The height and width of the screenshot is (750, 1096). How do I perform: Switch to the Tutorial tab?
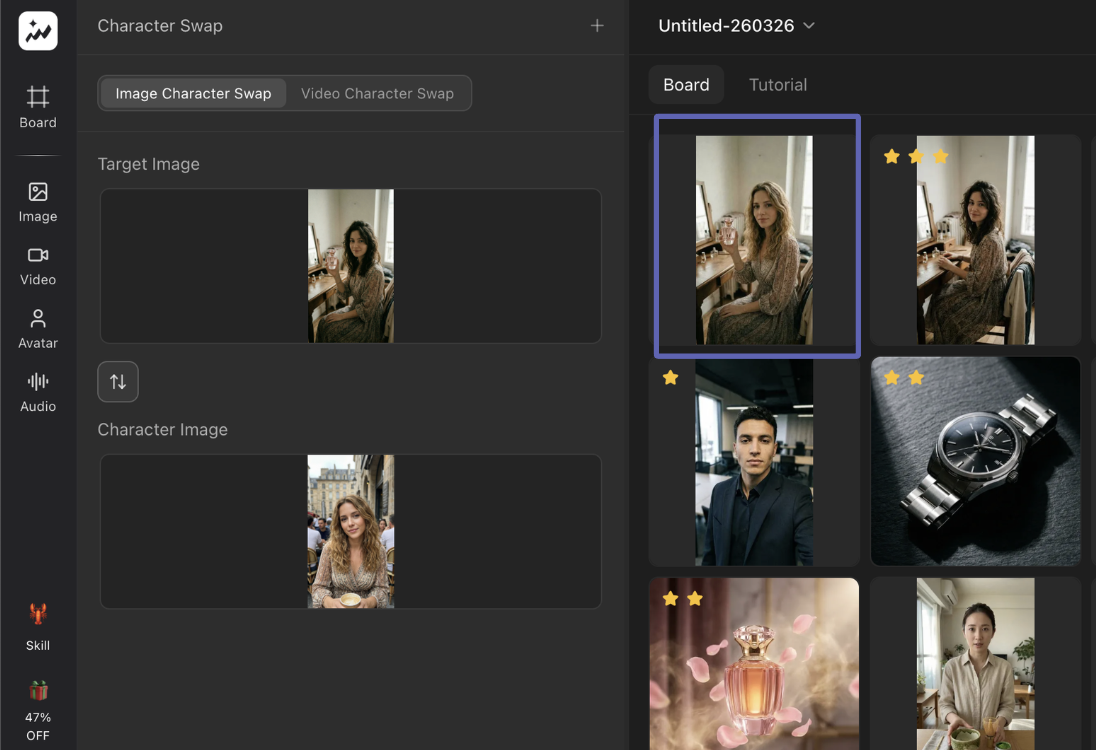[x=777, y=85]
